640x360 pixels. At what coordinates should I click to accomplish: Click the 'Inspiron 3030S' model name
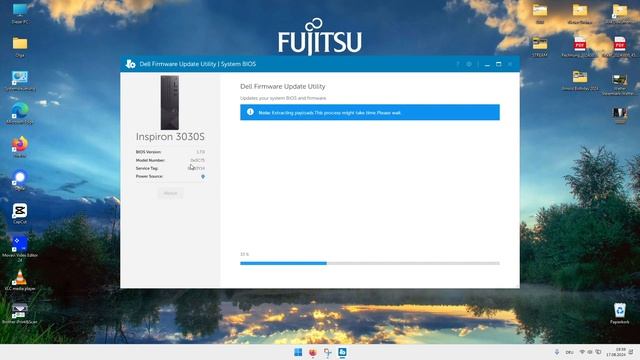[170, 137]
